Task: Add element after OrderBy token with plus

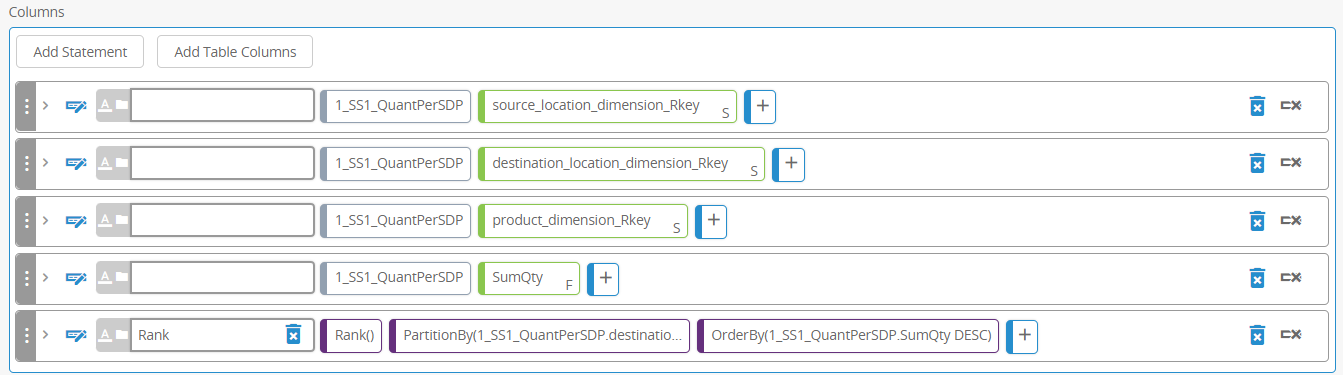Action: (x=1022, y=335)
